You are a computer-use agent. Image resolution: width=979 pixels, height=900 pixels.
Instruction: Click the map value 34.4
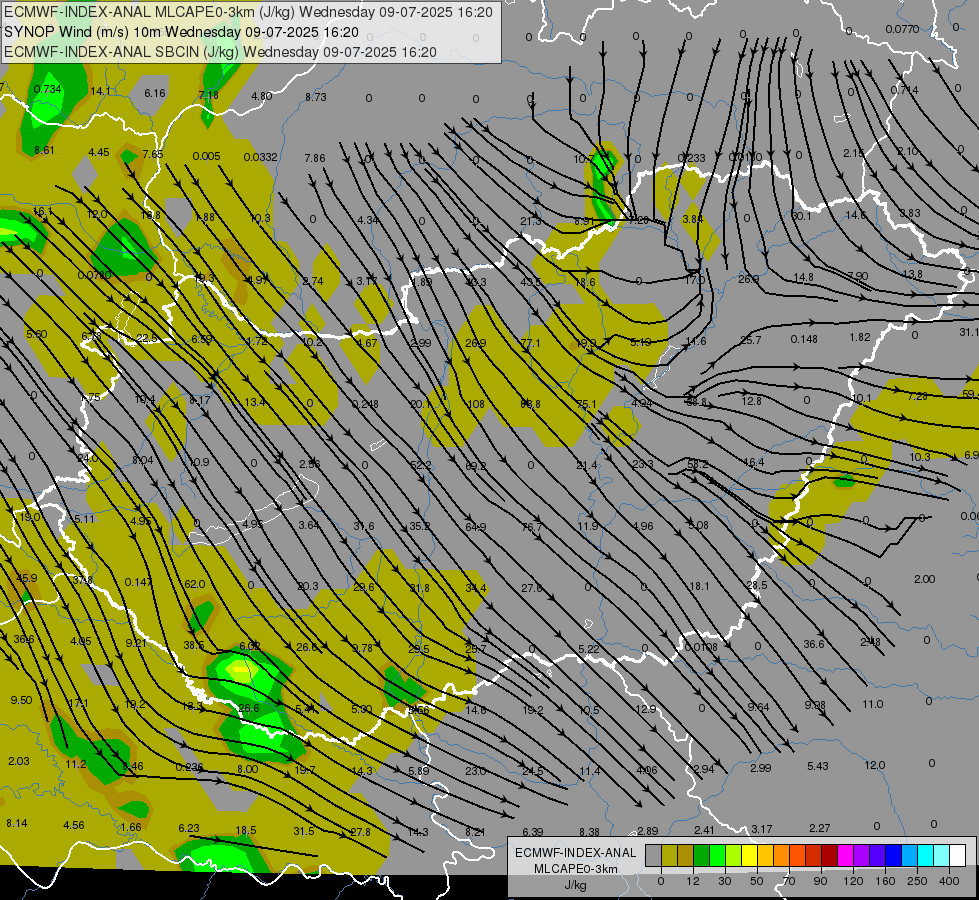click(x=476, y=588)
